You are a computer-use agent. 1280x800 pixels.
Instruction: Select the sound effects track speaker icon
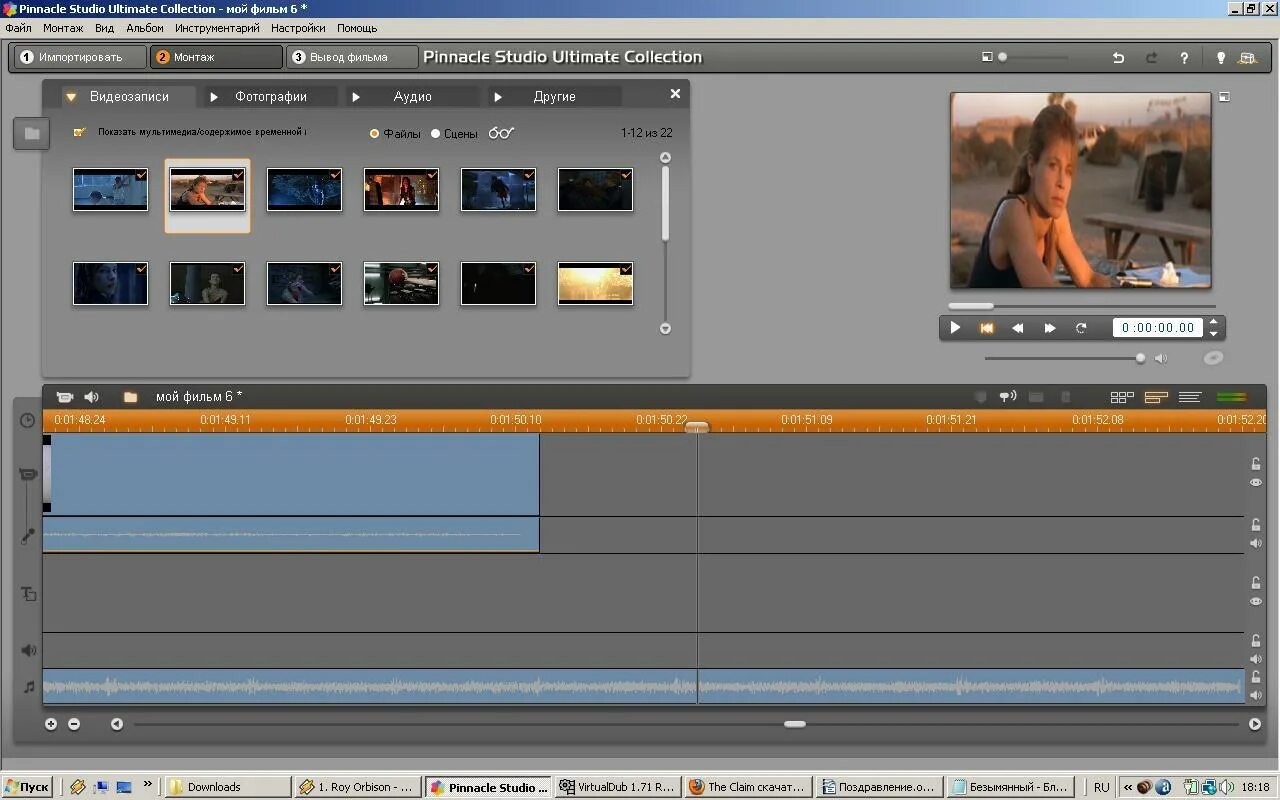(28, 651)
